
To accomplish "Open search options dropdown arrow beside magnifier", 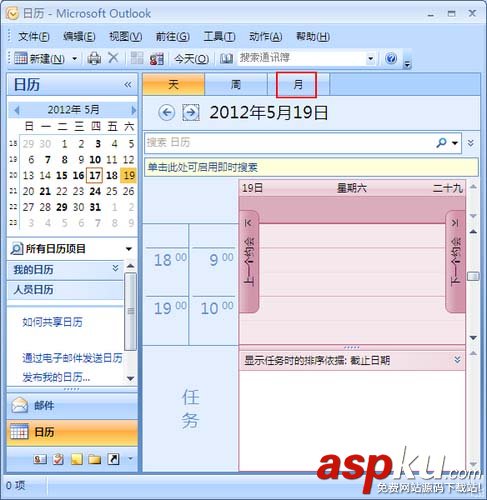I will coord(455,143).
